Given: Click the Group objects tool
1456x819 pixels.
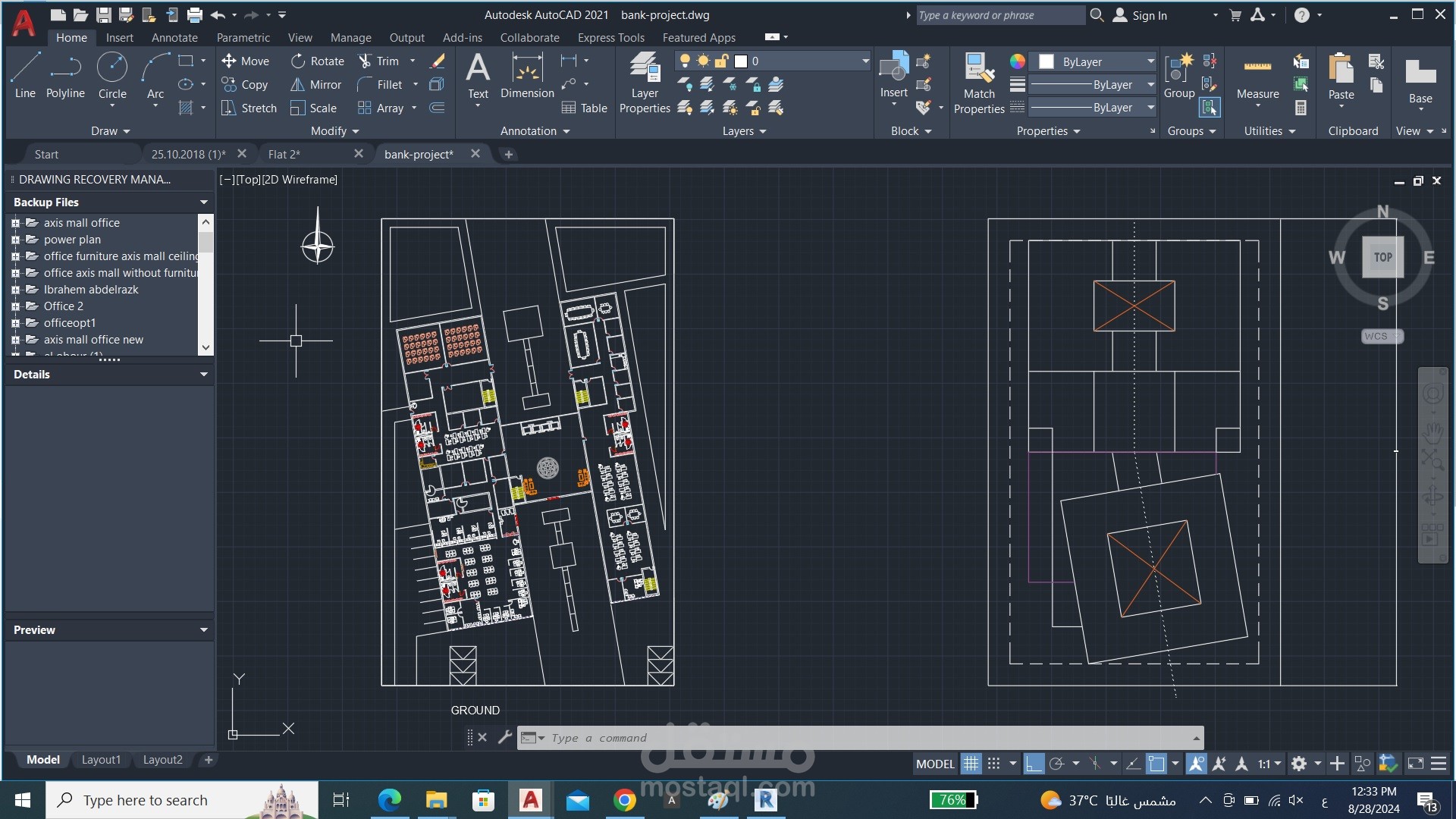Looking at the screenshot, I should point(1179,76).
